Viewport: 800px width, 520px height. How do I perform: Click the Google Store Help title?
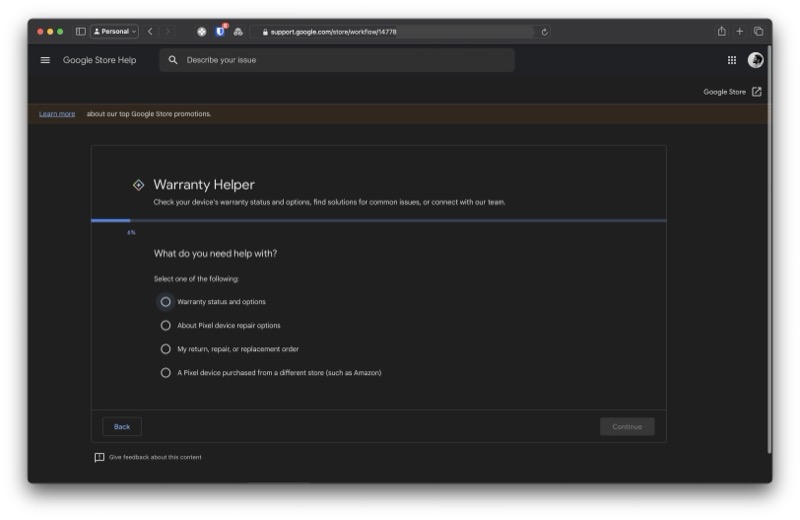coord(99,60)
